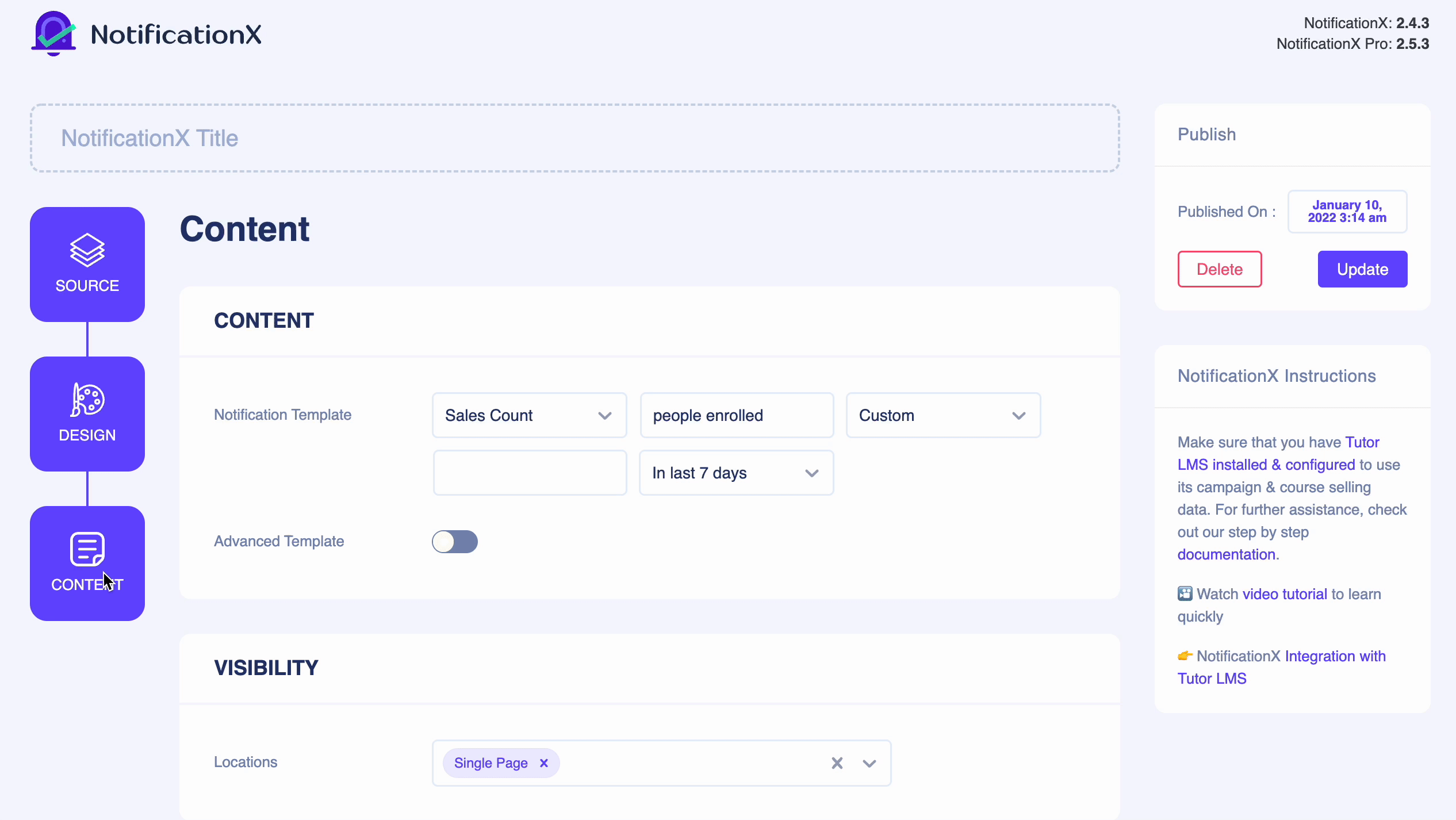Click the CONTENT section tab
Image resolution: width=1456 pixels, height=820 pixels.
[87, 563]
